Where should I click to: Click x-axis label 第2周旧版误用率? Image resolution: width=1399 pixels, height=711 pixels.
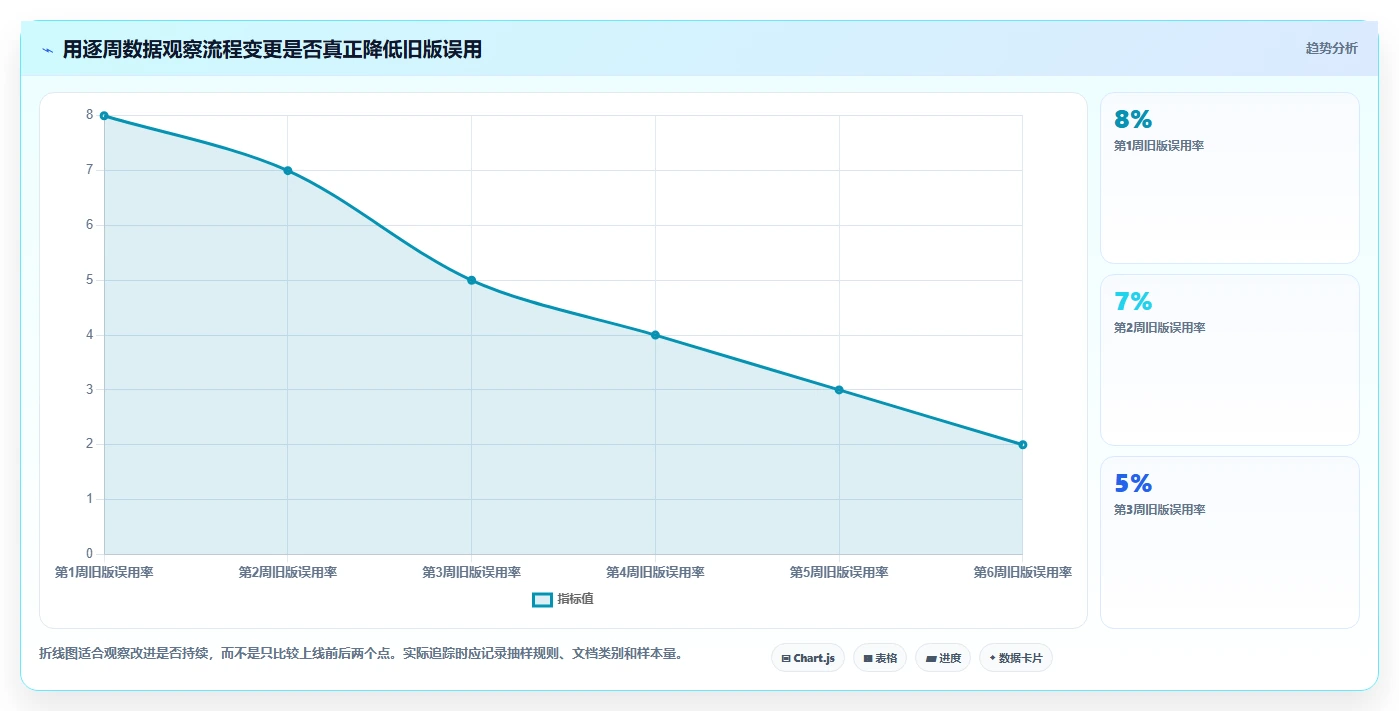(288, 573)
